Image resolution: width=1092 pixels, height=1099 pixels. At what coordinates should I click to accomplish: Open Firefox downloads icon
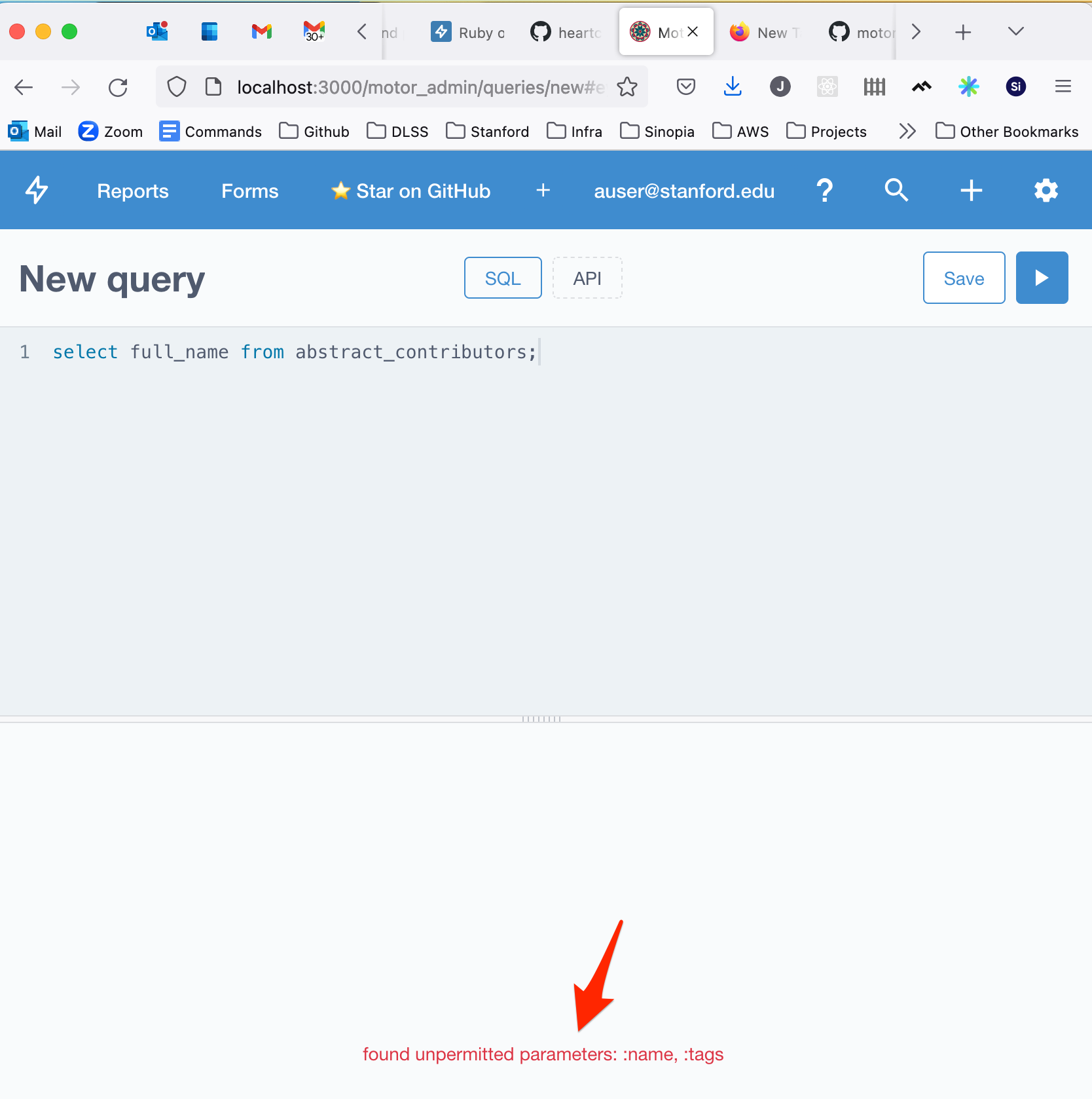point(733,86)
